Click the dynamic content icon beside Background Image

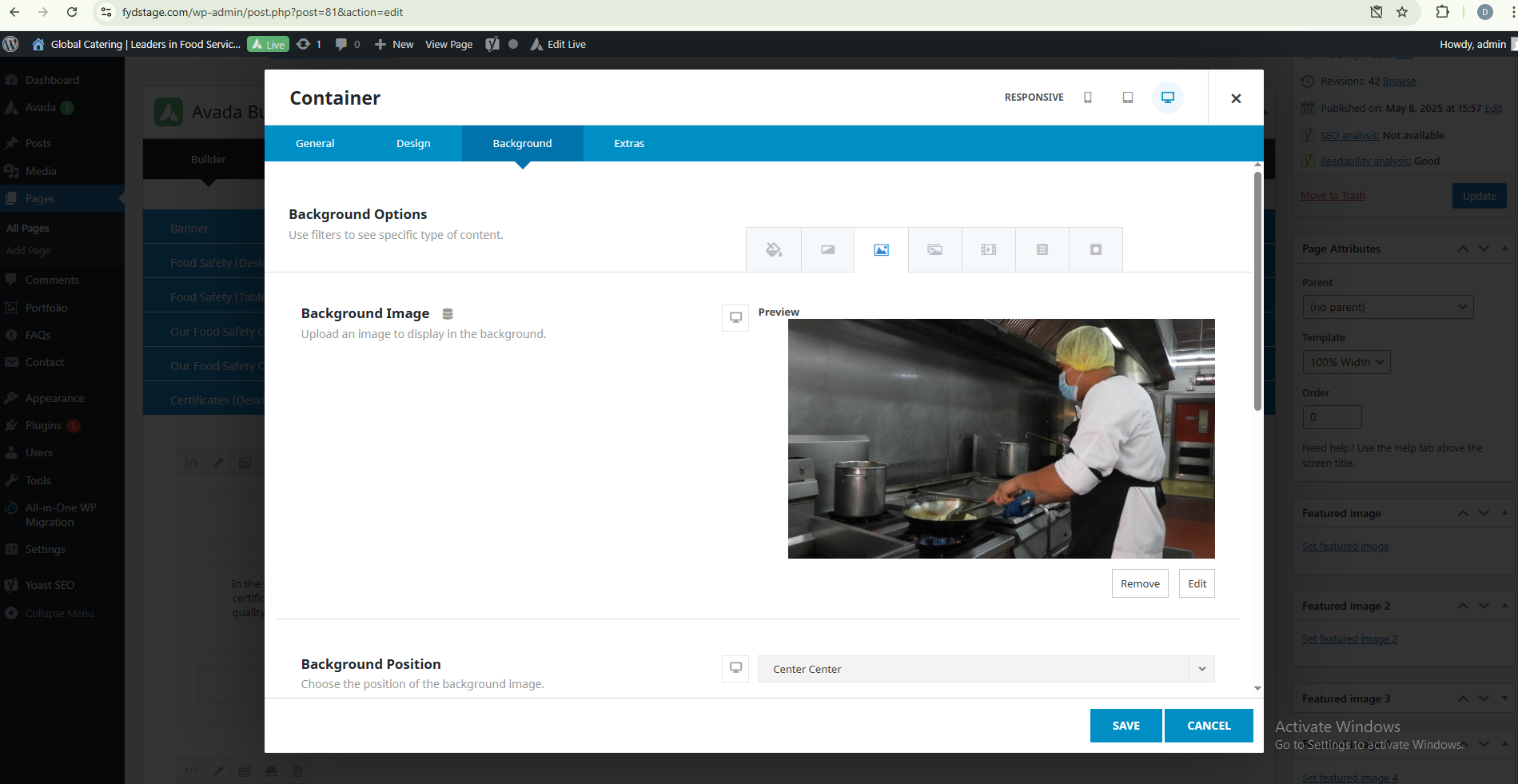point(448,314)
